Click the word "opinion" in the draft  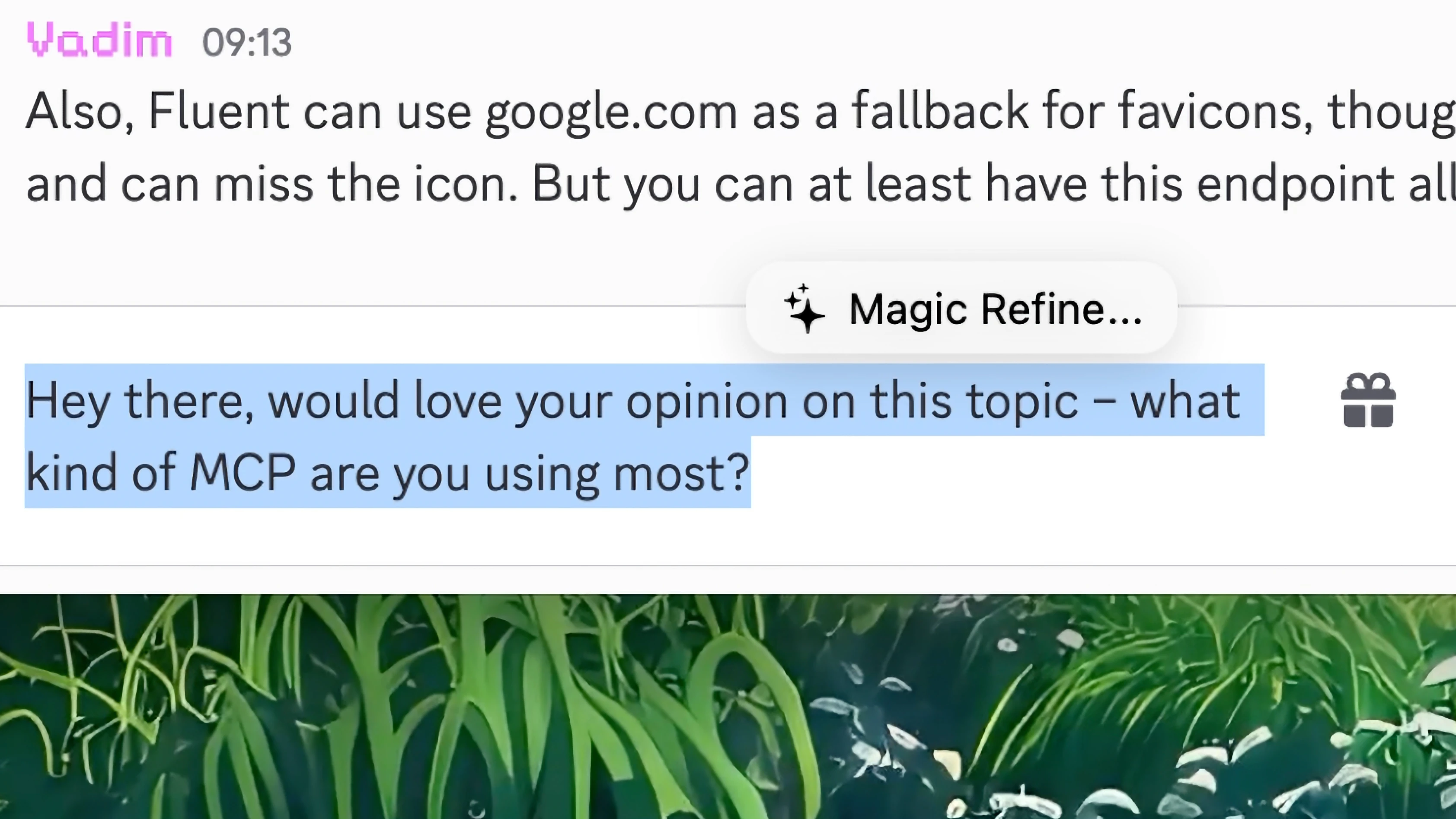(x=706, y=400)
